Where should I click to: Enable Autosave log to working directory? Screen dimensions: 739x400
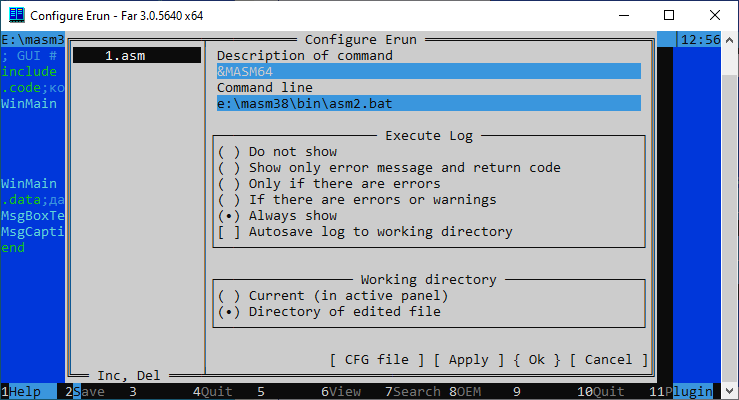coord(229,232)
